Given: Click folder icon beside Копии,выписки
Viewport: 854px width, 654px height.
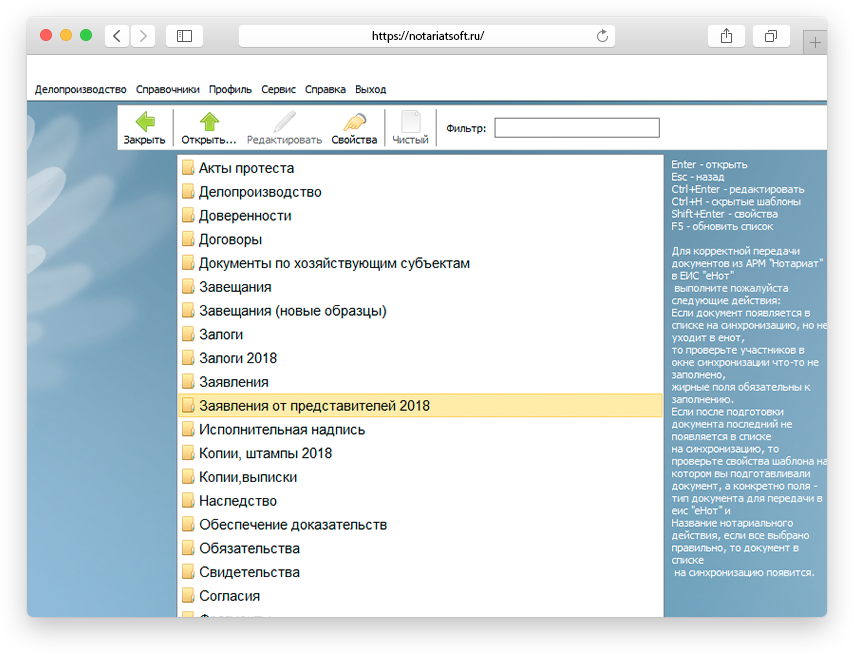Looking at the screenshot, I should tap(188, 477).
